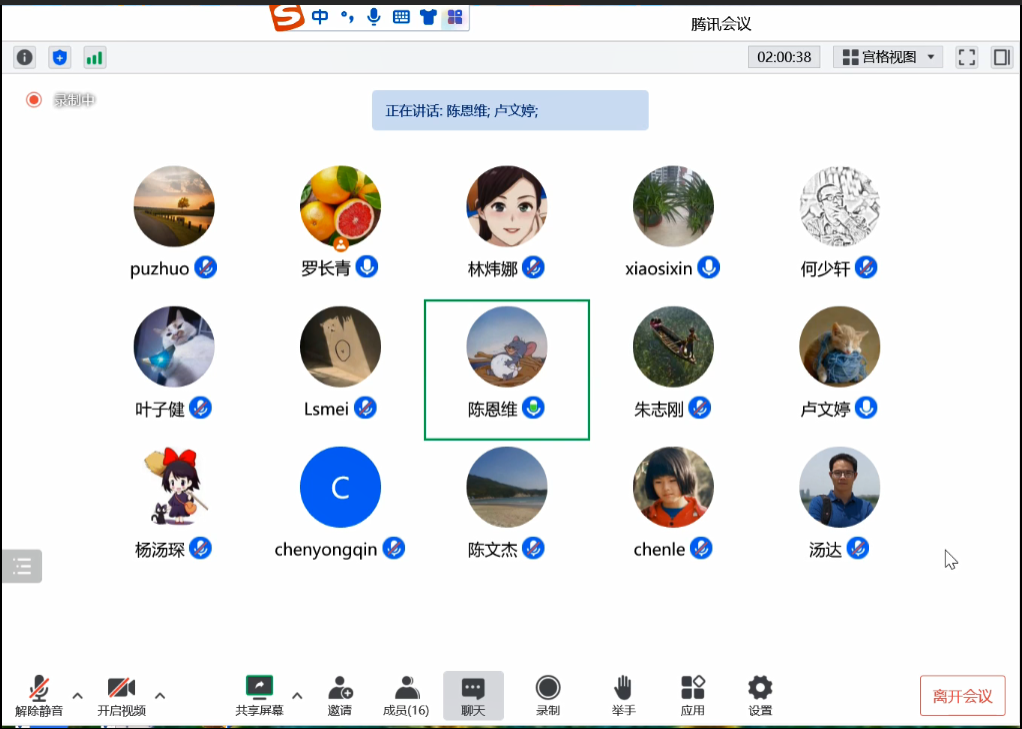Open the Members 成员(16) list
Screen dimensions: 1022x729
[x=406, y=695]
